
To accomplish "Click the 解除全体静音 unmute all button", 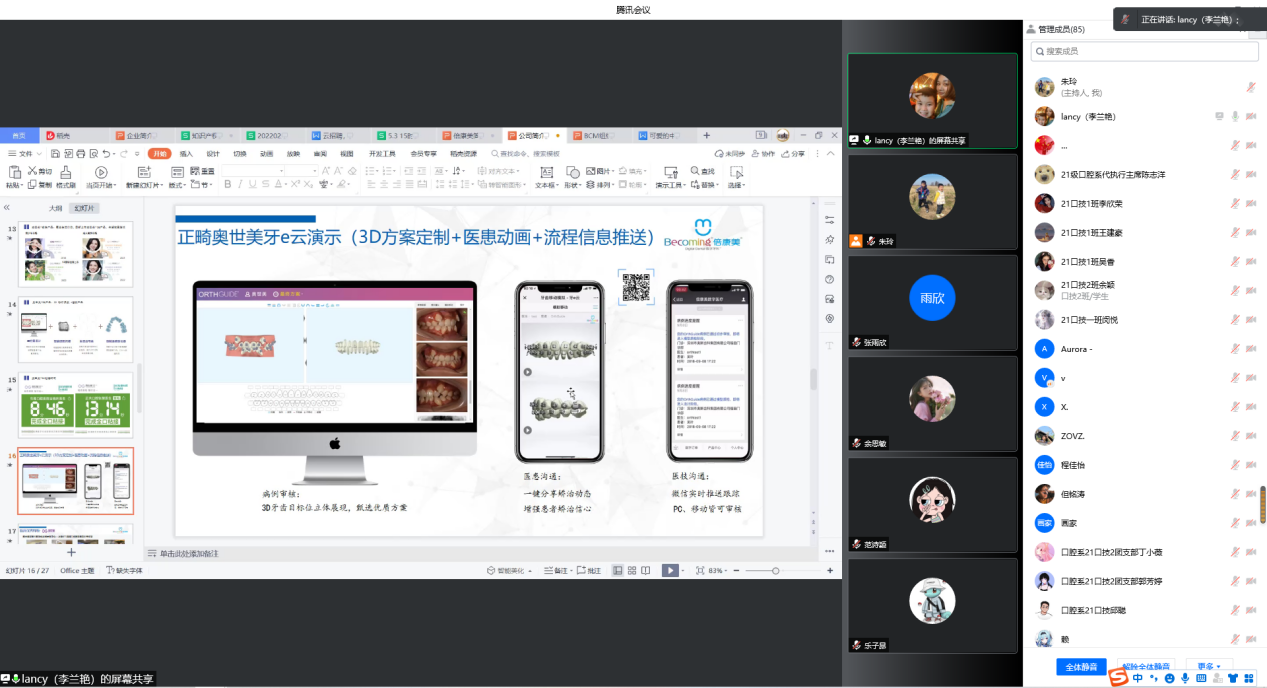I will tap(1144, 666).
